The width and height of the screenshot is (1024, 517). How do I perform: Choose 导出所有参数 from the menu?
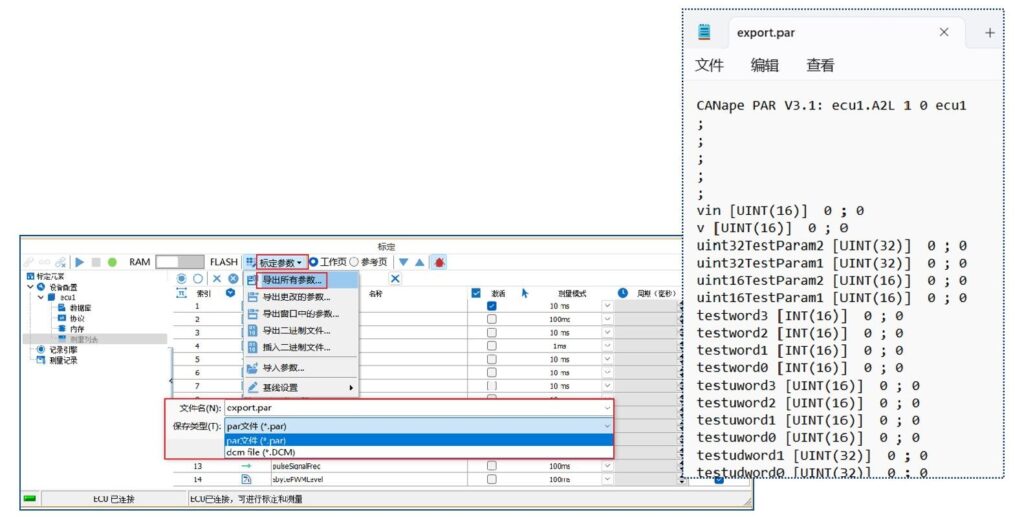point(292,281)
